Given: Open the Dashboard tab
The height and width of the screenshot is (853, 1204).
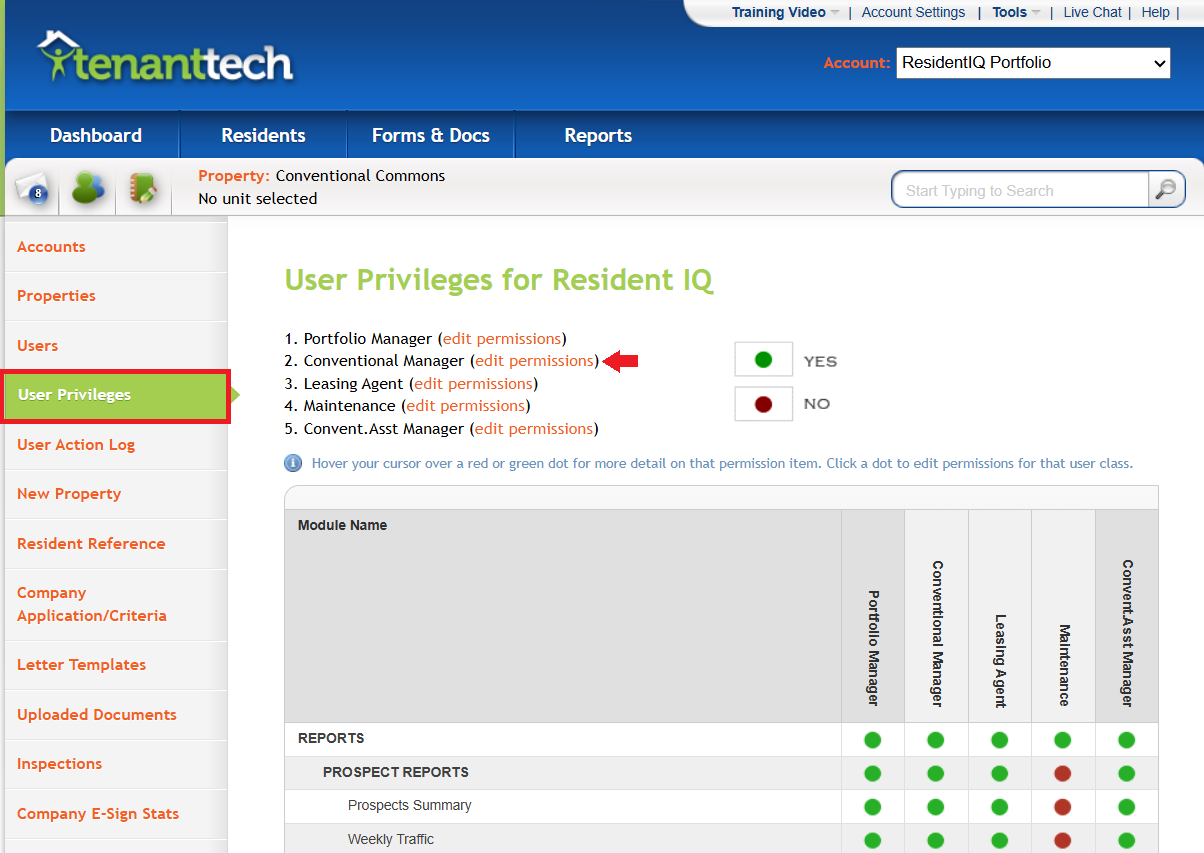Looking at the screenshot, I should coord(96,135).
